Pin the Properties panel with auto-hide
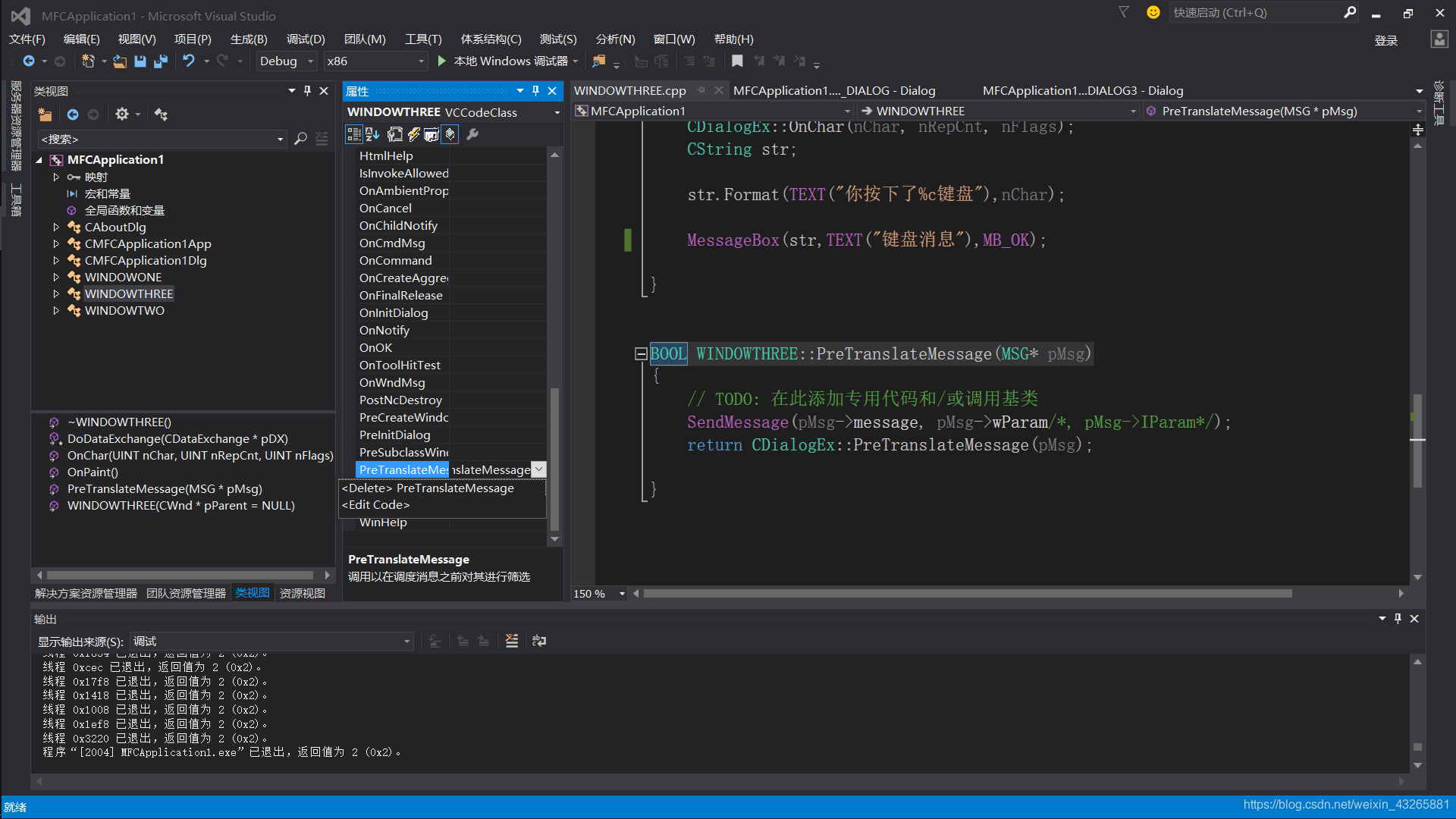This screenshot has height=819, width=1456. (x=536, y=91)
